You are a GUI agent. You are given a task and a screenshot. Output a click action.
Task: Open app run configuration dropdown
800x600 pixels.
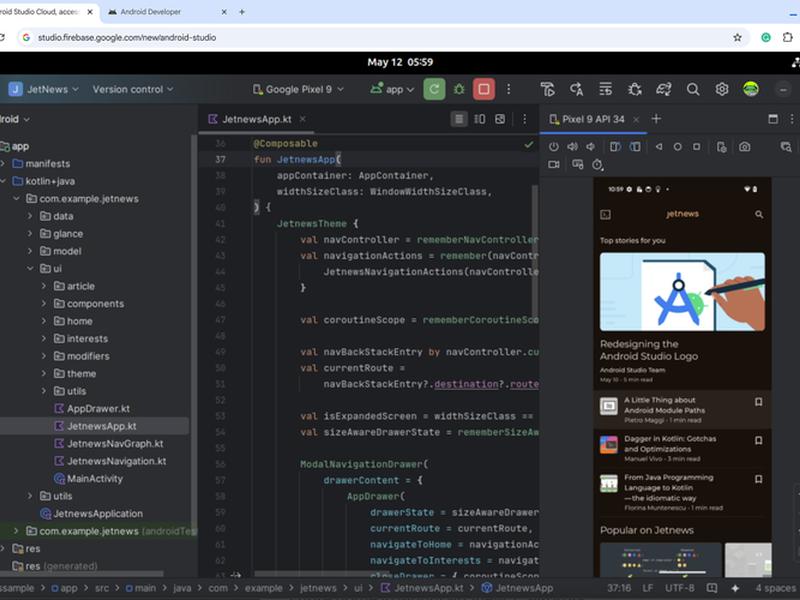pyautogui.click(x=392, y=89)
